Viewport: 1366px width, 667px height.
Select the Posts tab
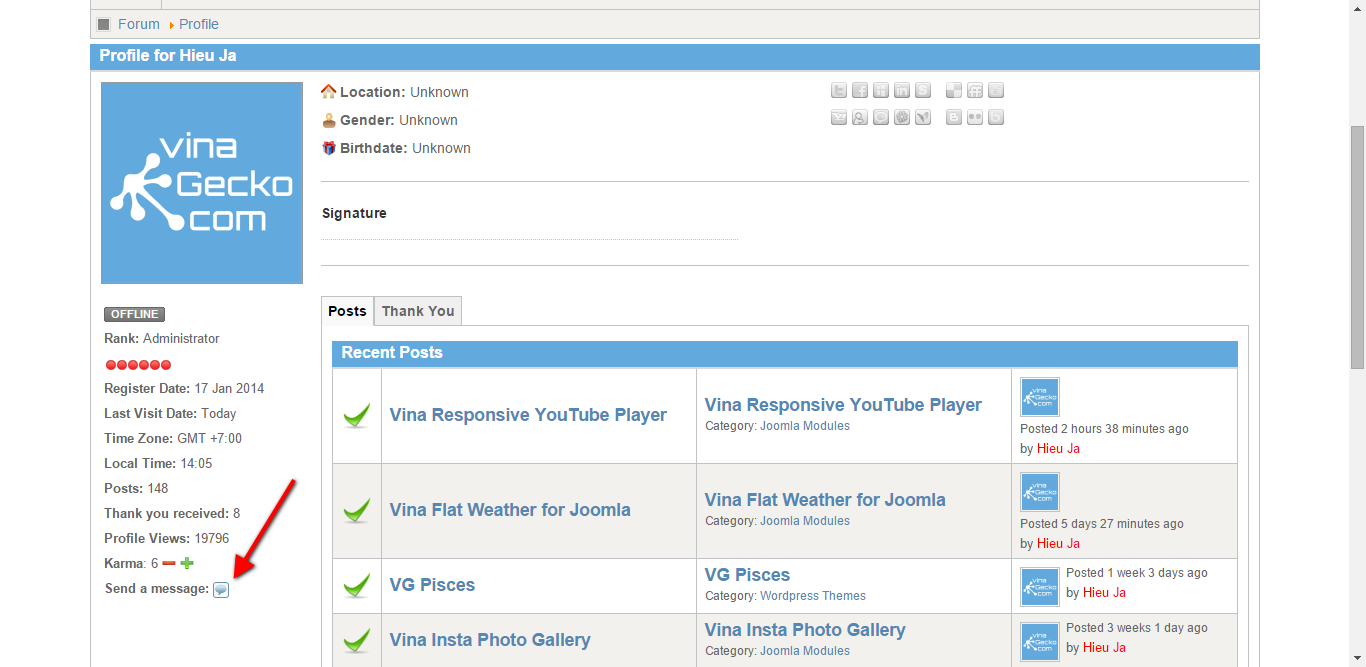pyautogui.click(x=347, y=311)
